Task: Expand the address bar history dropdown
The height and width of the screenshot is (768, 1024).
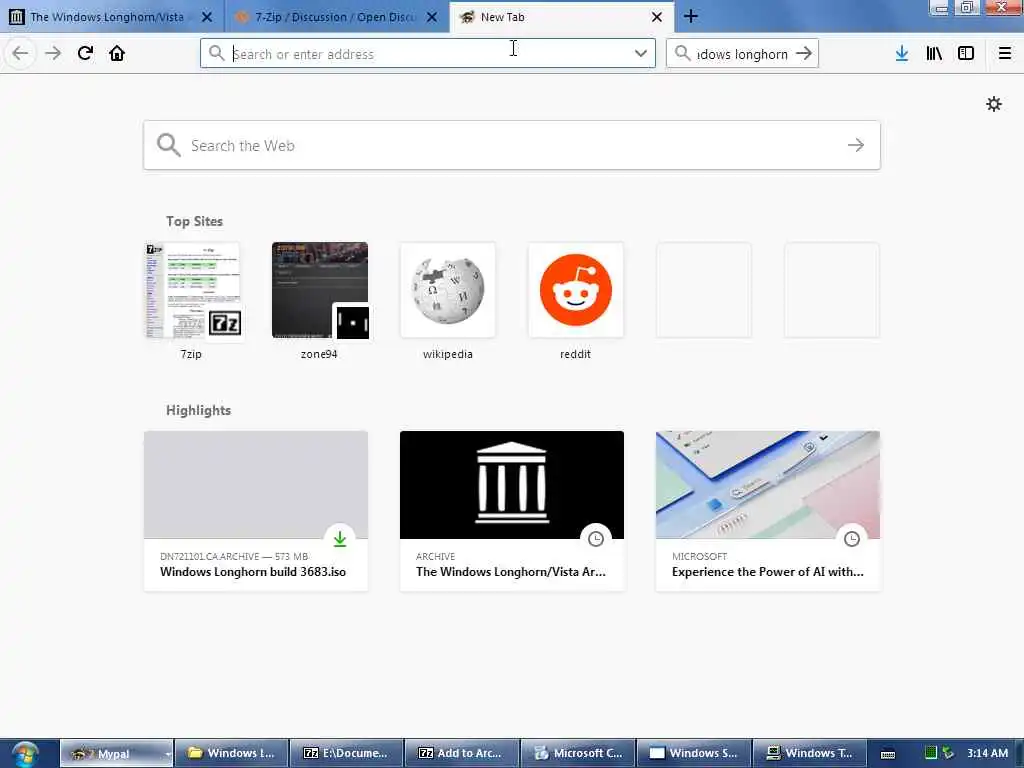Action: pyautogui.click(x=641, y=54)
